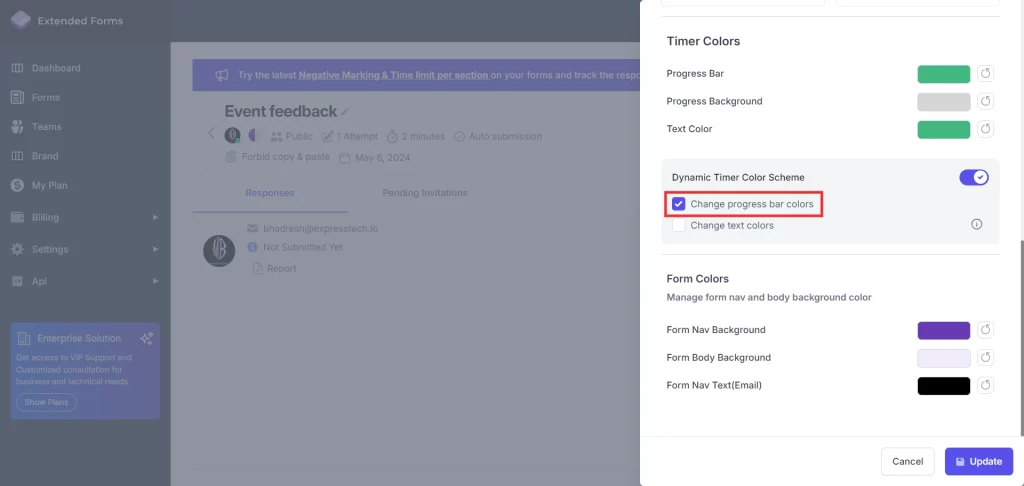The height and width of the screenshot is (486, 1024).
Task: Click the Report document icon
Action: pyautogui.click(x=257, y=268)
